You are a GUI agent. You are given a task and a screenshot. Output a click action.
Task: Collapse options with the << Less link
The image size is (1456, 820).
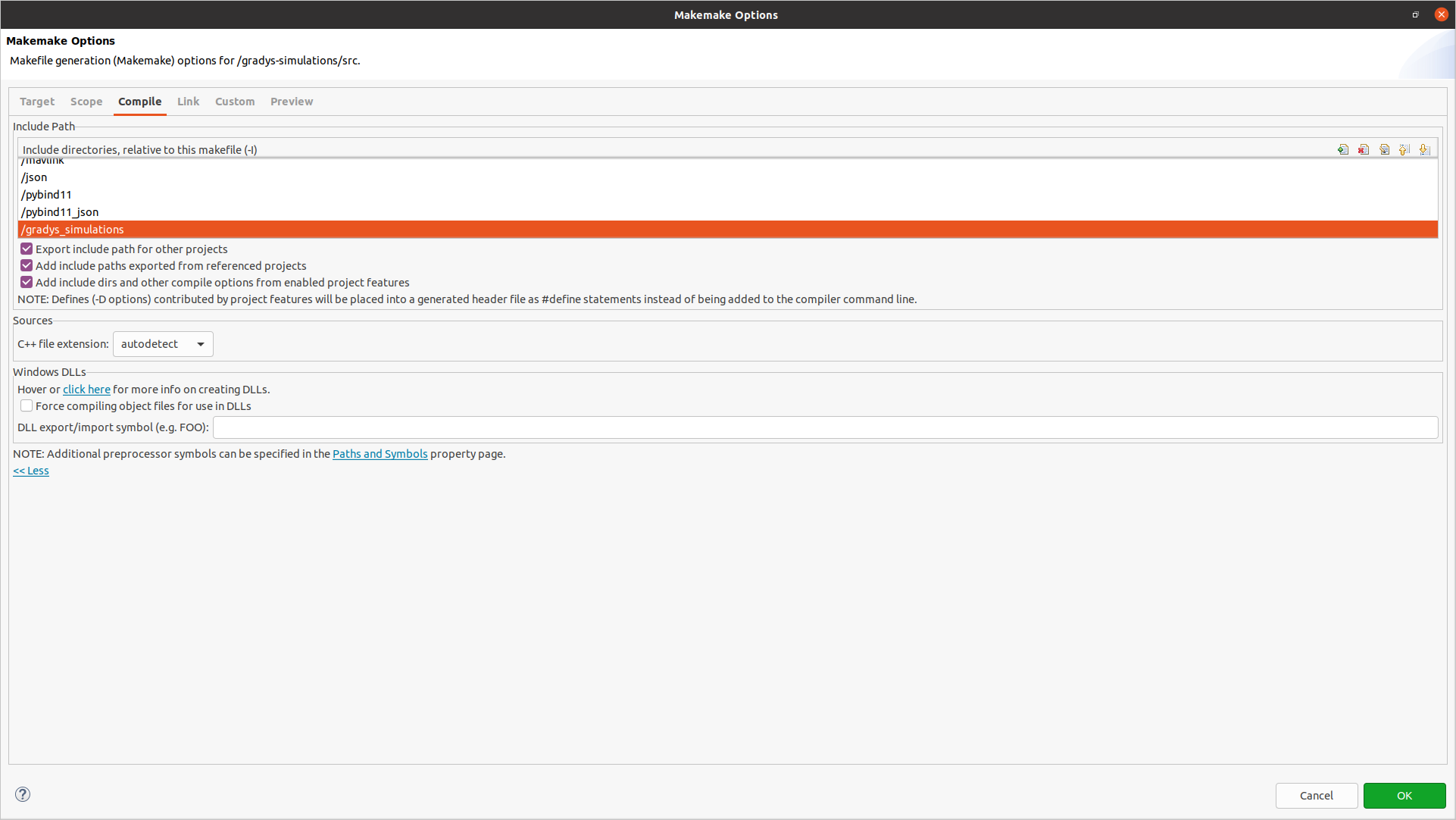(31, 471)
